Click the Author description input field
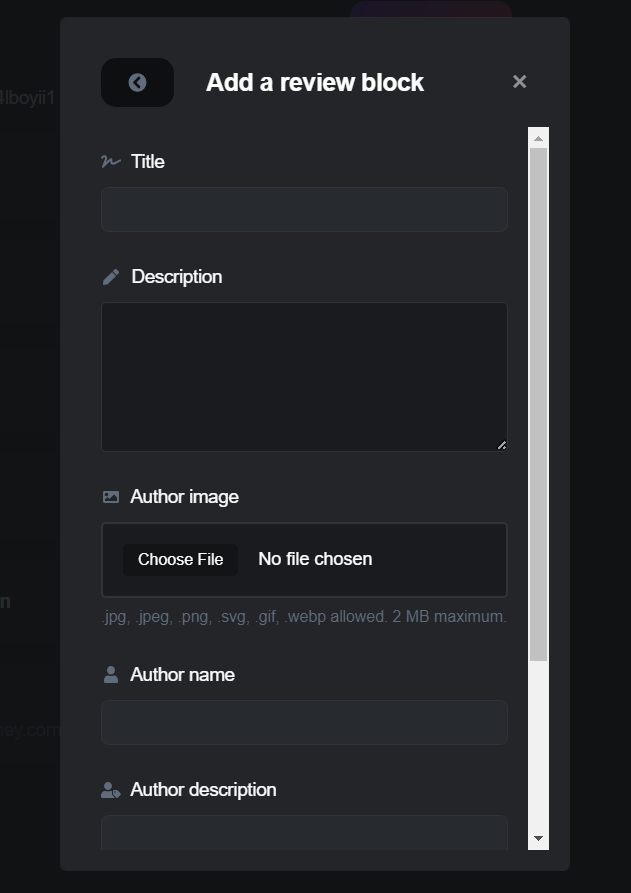 (304, 832)
